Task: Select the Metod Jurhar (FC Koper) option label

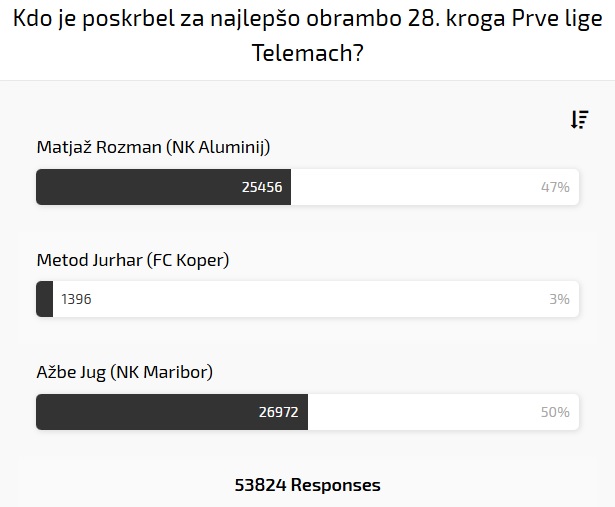Action: pyautogui.click(x=133, y=260)
